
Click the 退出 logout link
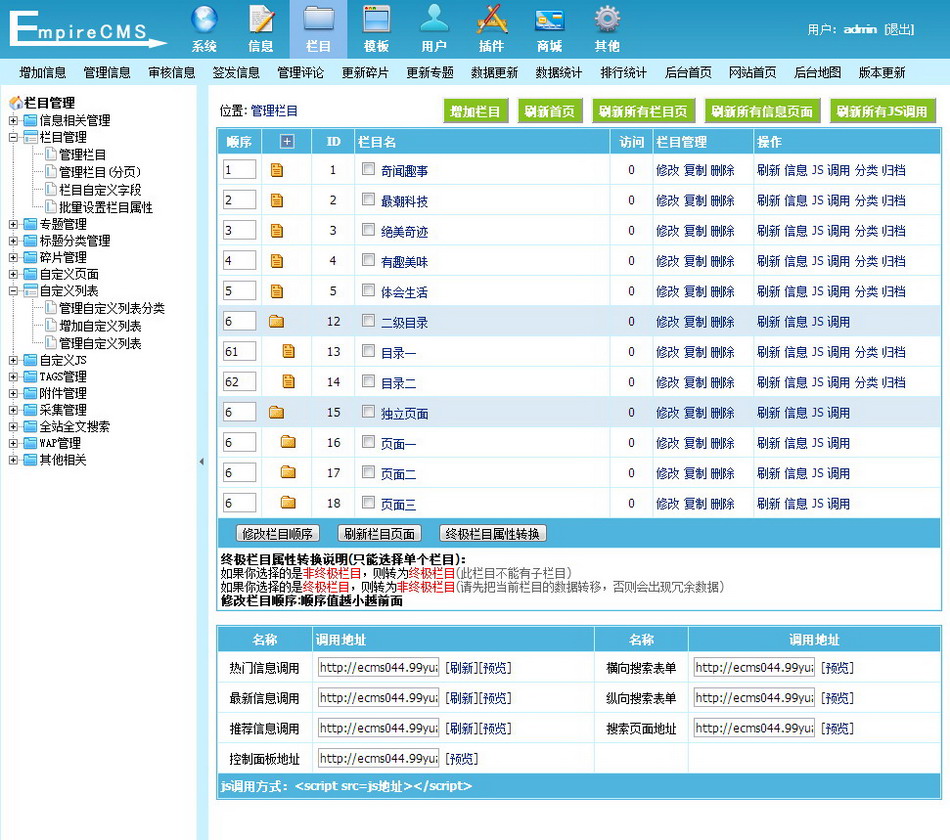(x=899, y=29)
